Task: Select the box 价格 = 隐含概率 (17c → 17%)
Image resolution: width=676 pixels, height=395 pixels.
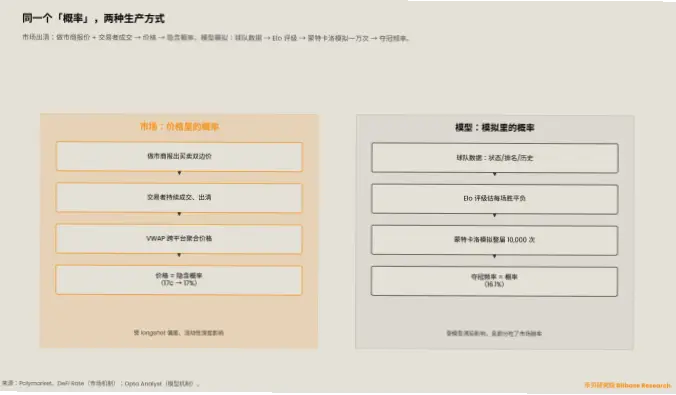Action: tap(179, 280)
